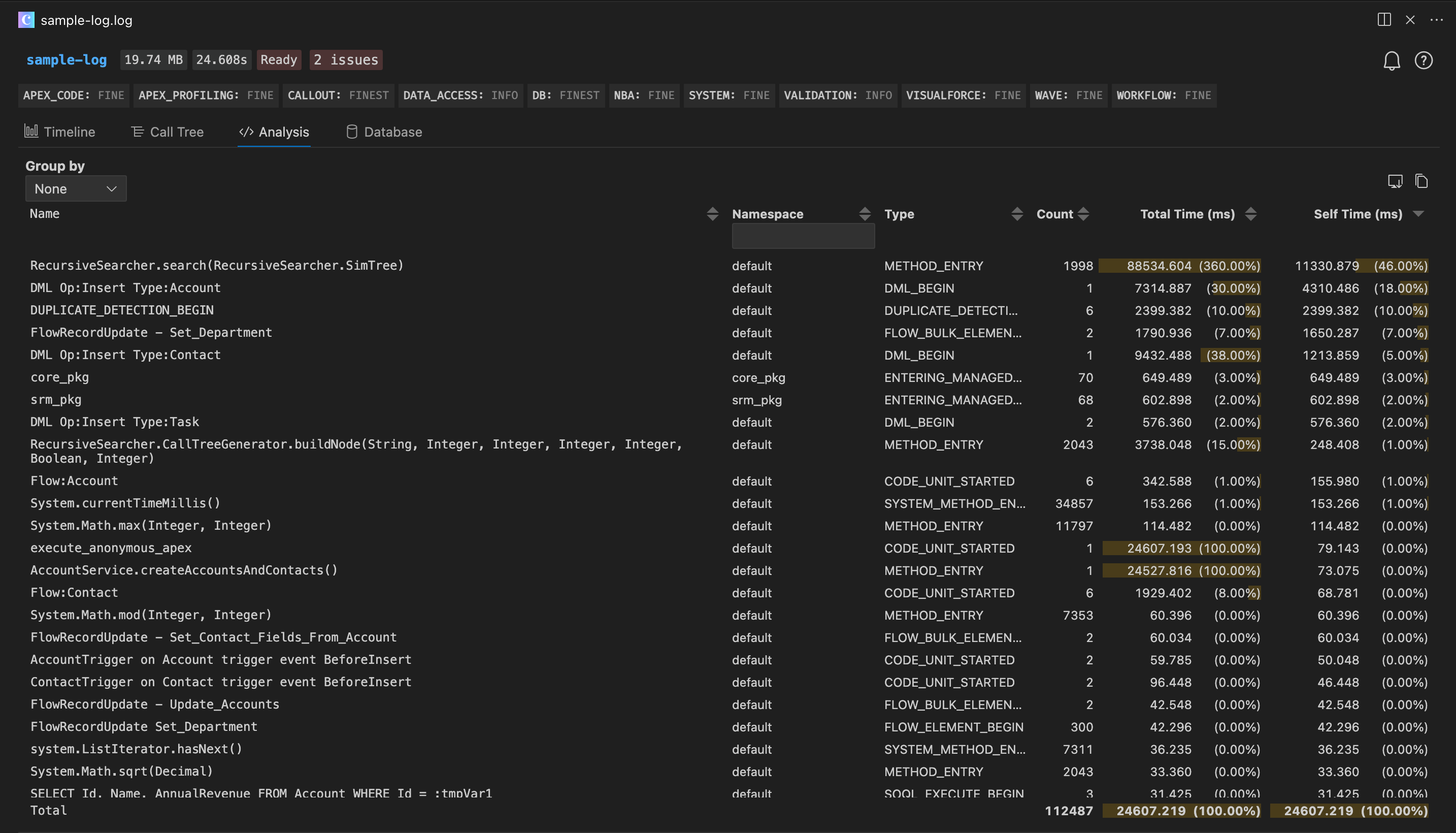Close the sample-log.log editor tab
Image resolution: width=1456 pixels, height=833 pixels.
(x=1410, y=20)
